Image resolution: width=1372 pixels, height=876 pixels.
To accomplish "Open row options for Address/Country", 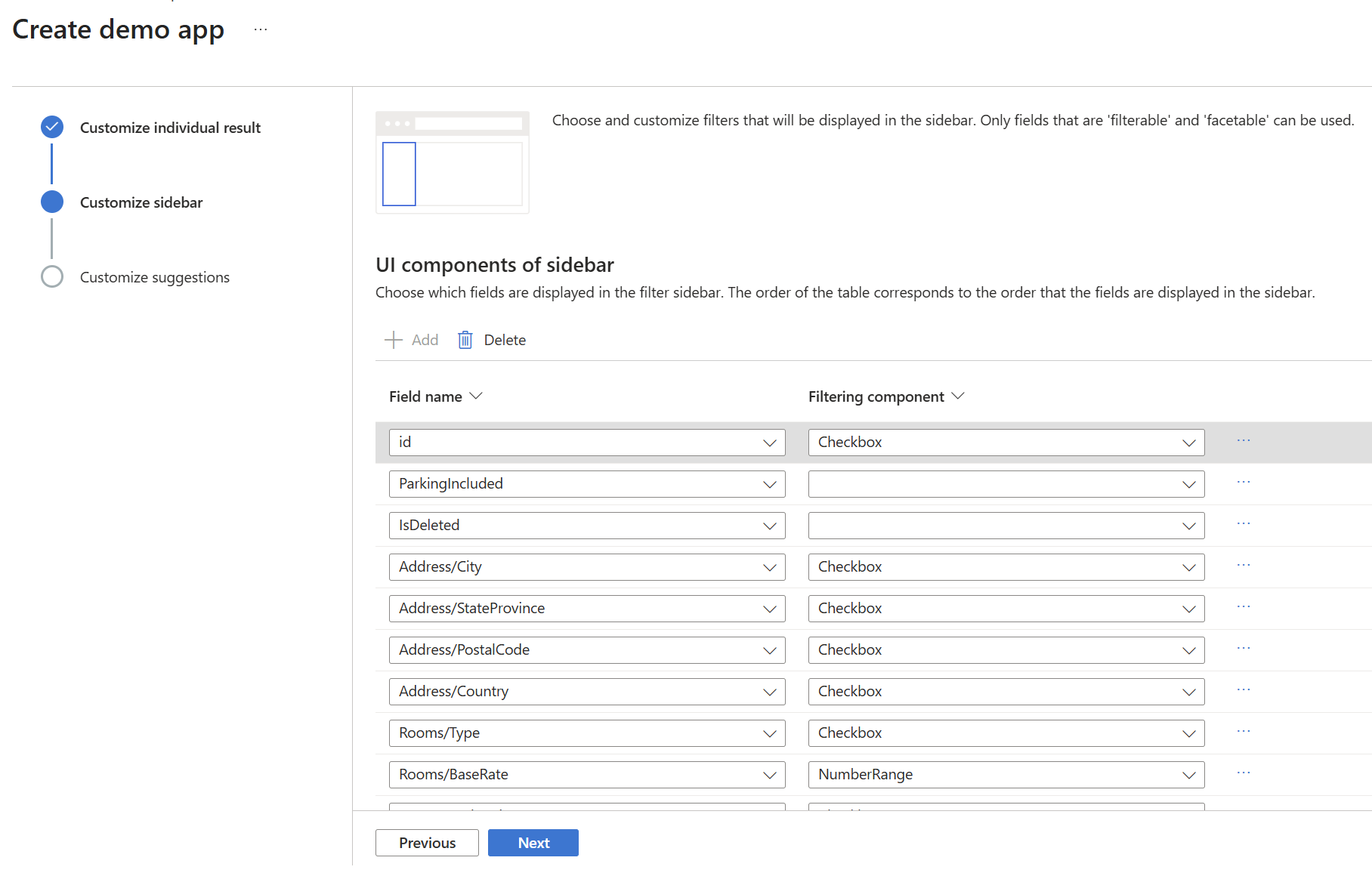I will (1244, 689).
